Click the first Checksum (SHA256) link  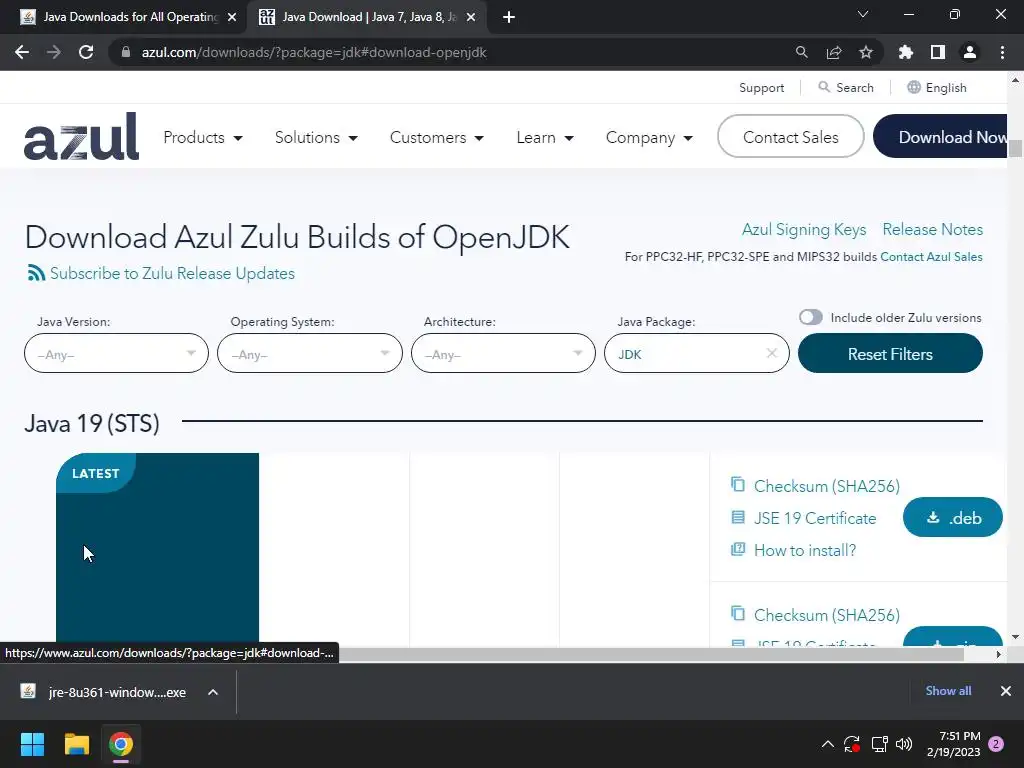tap(827, 486)
